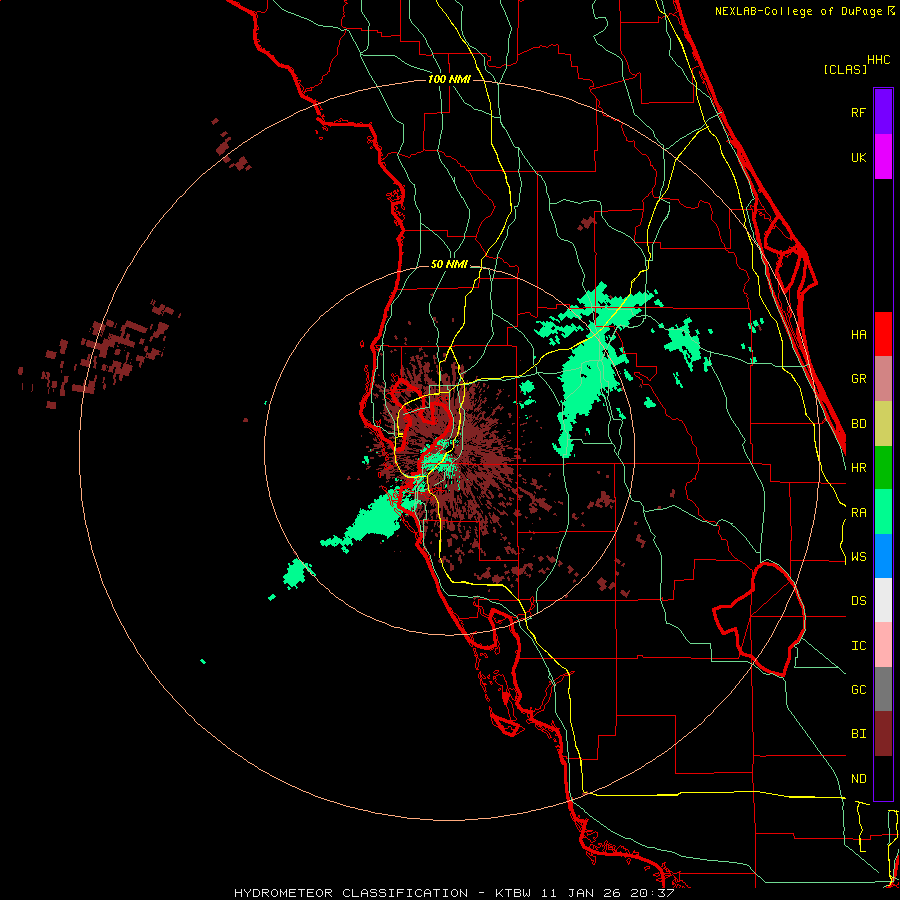Click the BI legend label

click(x=858, y=734)
